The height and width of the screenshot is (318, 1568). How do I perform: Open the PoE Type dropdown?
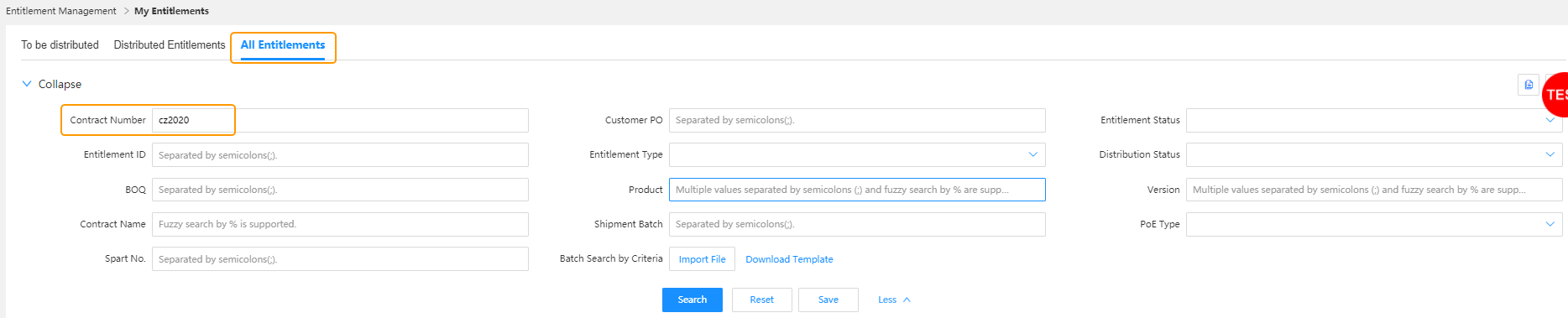[1373, 224]
